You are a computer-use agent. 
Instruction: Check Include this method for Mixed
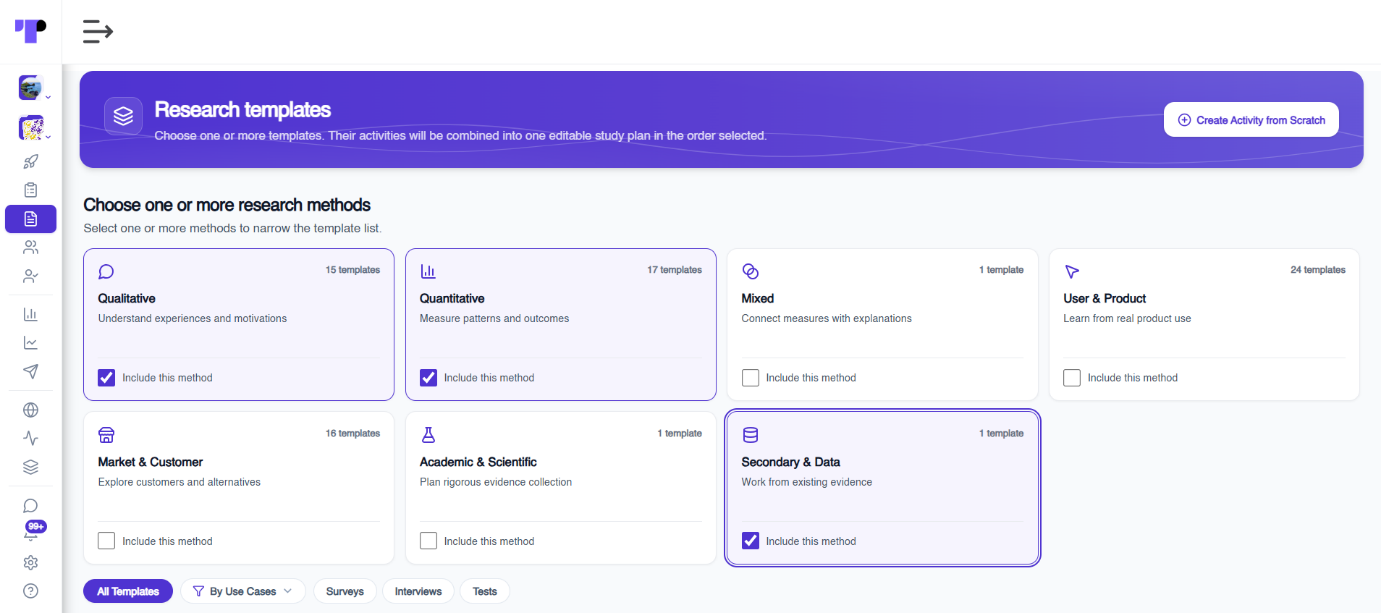tap(750, 378)
